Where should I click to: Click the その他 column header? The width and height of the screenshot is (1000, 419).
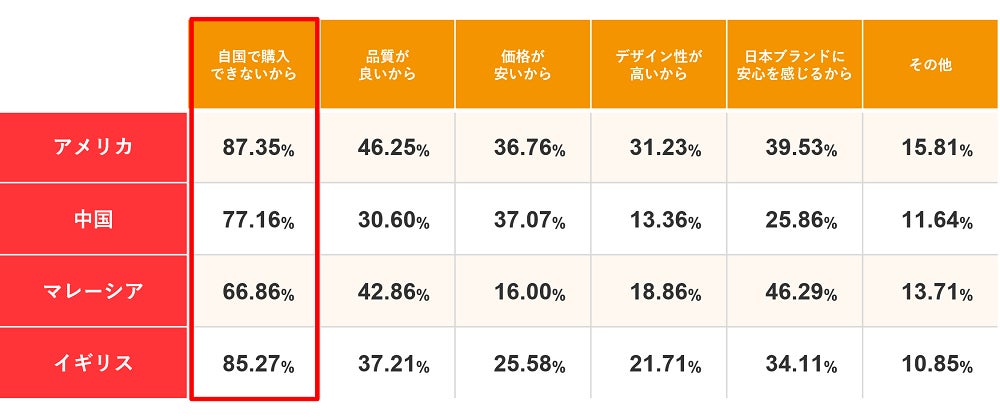tap(930, 64)
